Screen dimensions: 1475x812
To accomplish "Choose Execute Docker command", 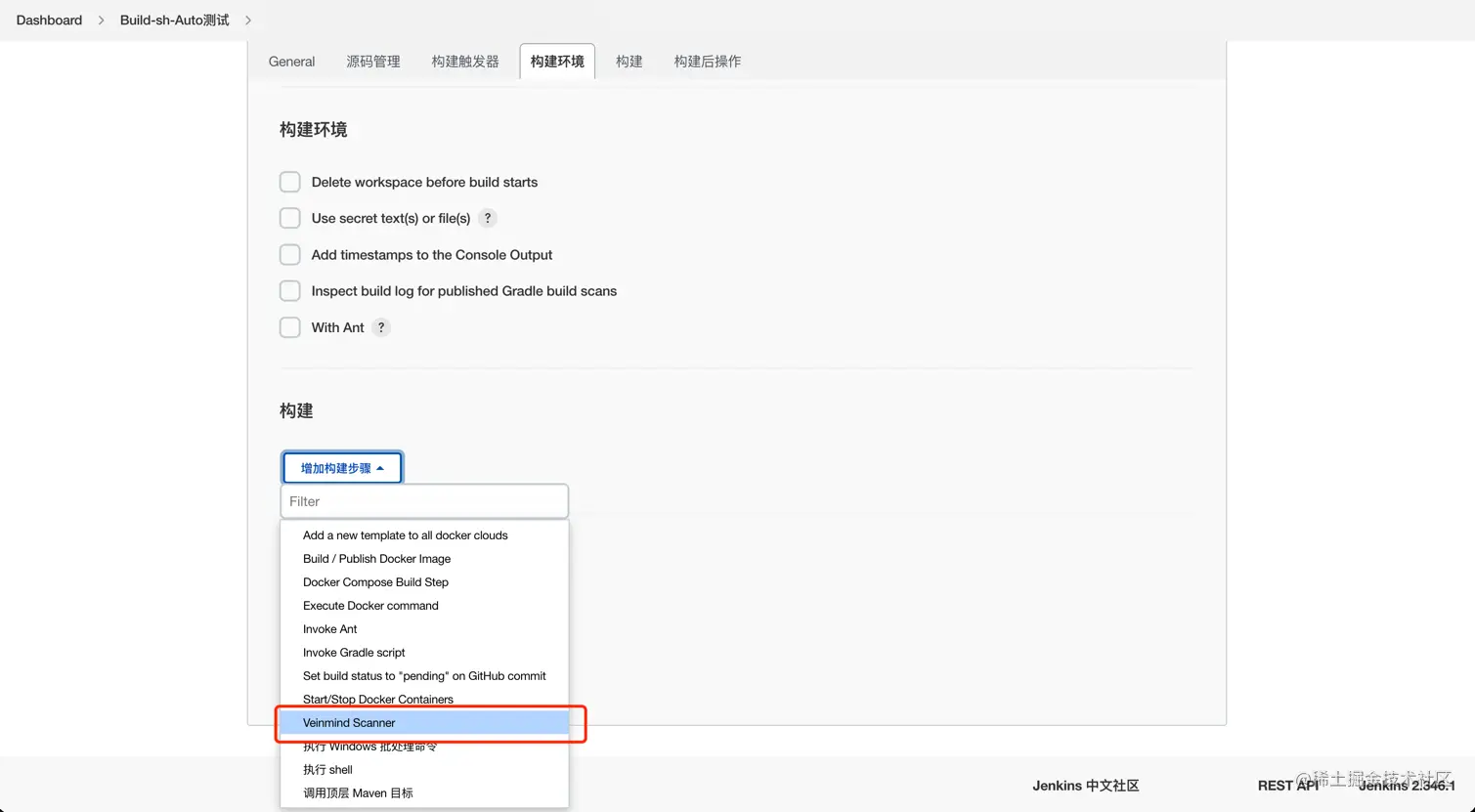I will [424, 606].
